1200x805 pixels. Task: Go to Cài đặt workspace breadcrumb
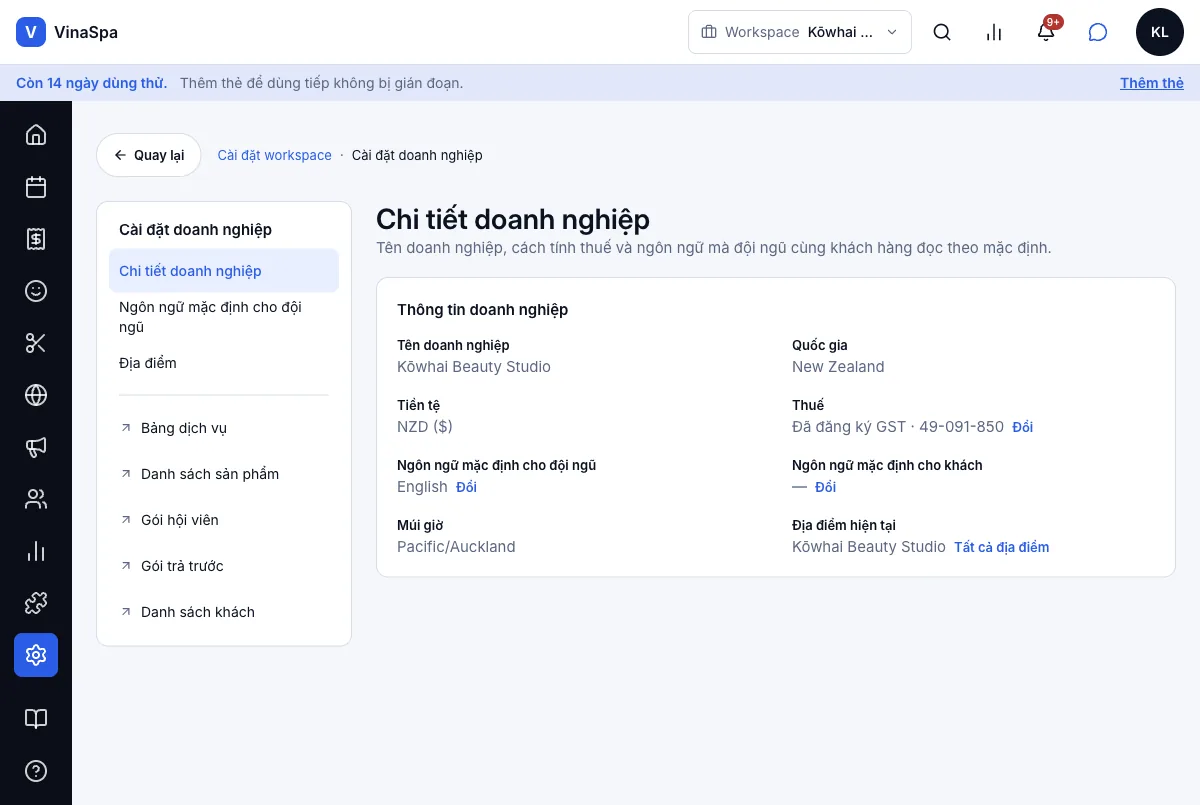275,155
